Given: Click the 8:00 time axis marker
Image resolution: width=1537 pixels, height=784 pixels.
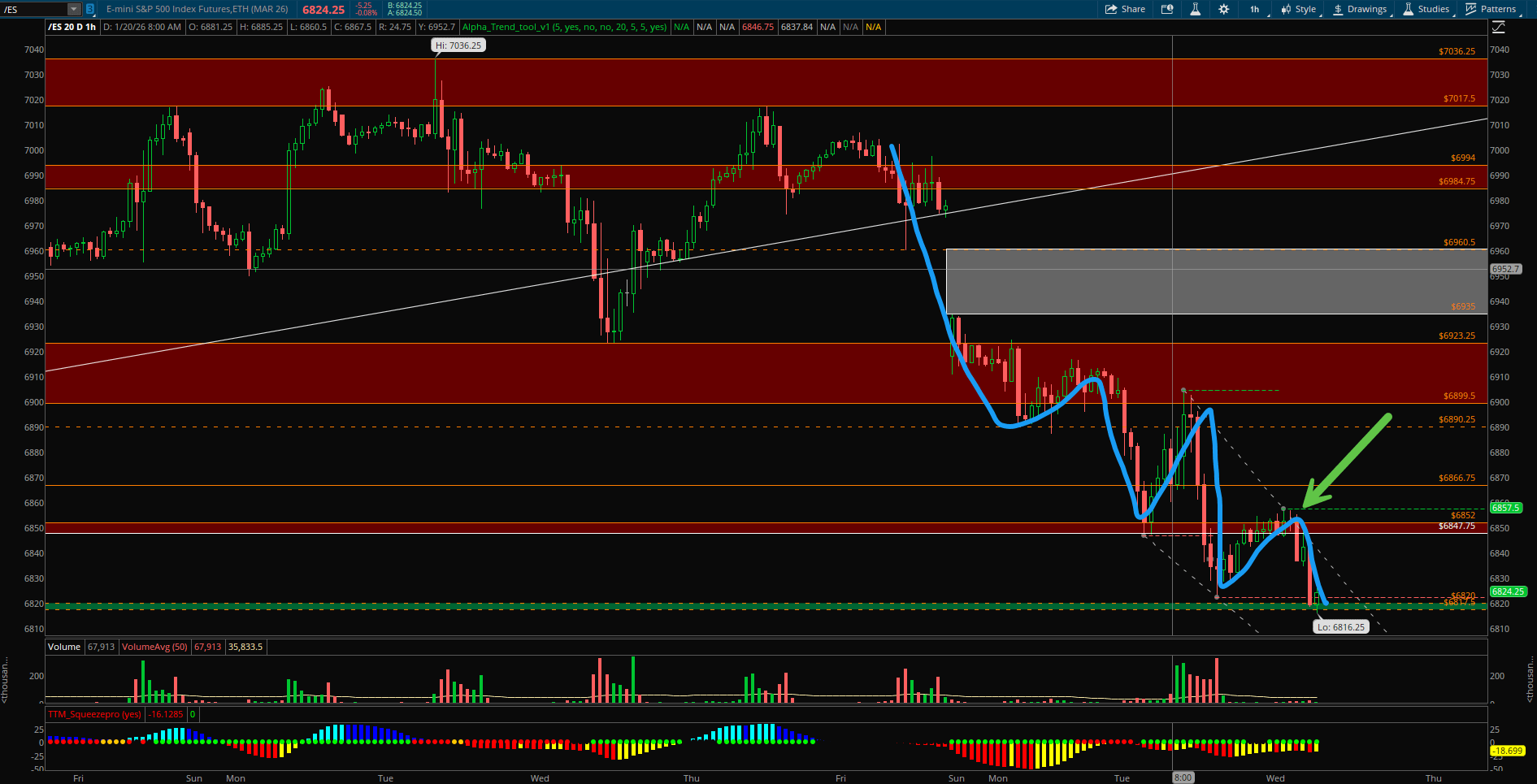Looking at the screenshot, I should 1183,778.
